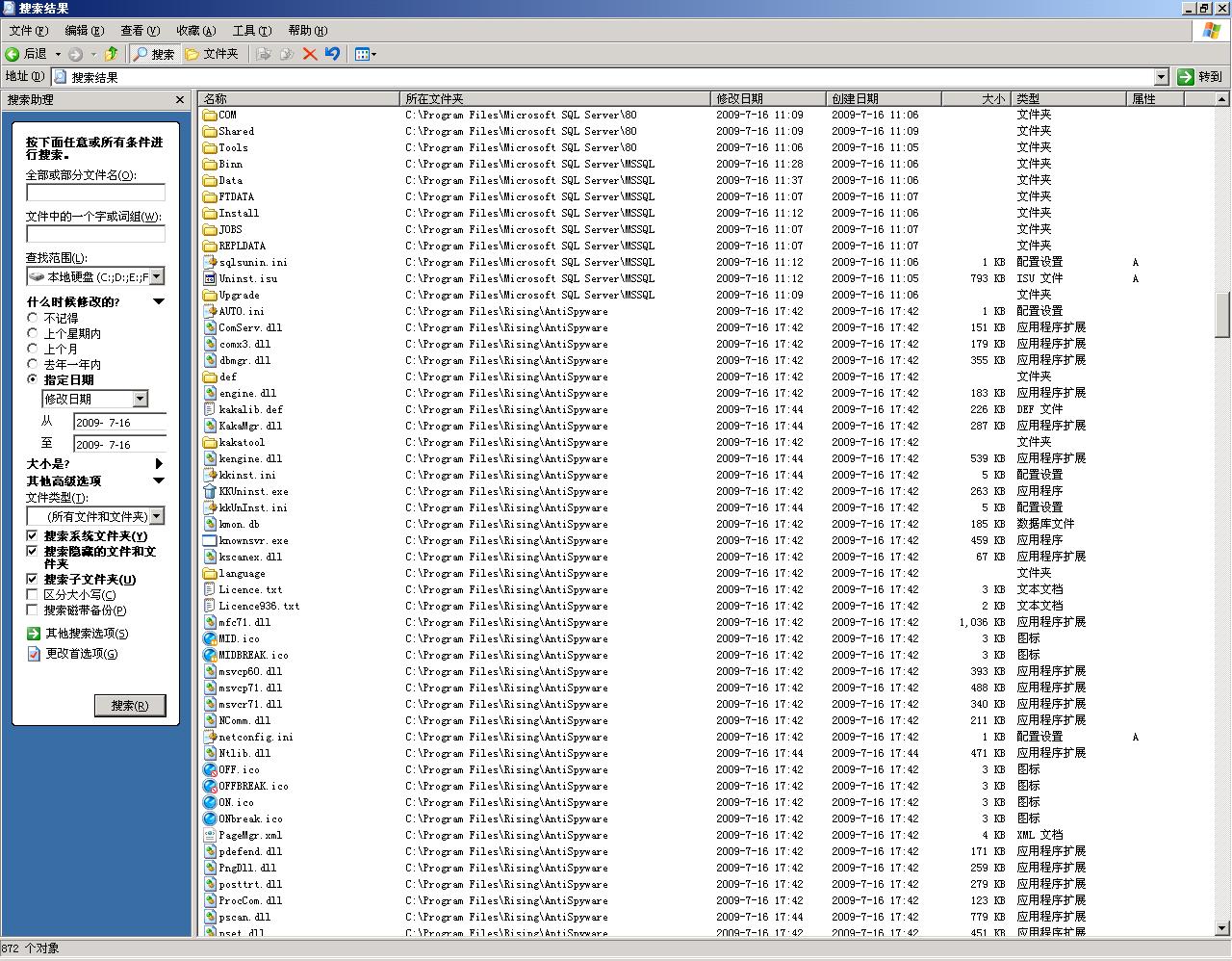This screenshot has width=1232, height=961.
Task: Go up one folder level via toolbar
Action: tap(111, 54)
